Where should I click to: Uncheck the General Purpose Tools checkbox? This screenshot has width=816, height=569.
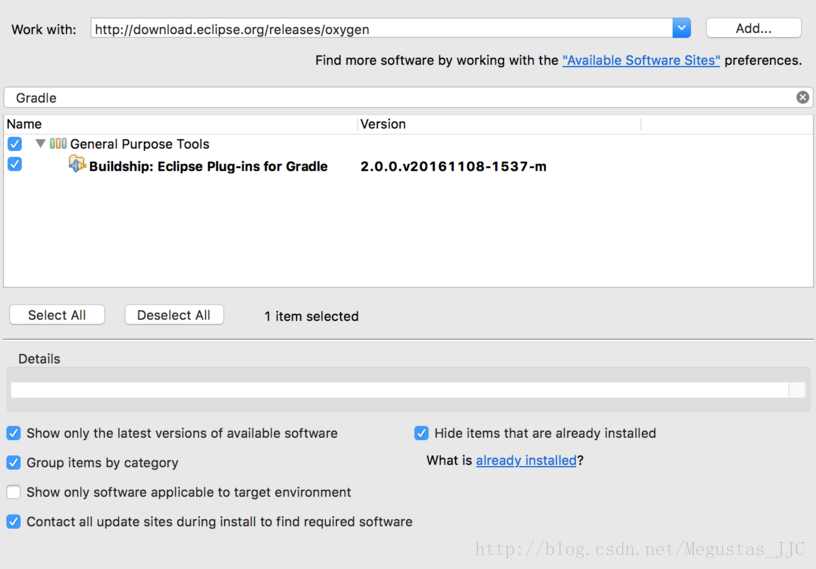coord(15,144)
